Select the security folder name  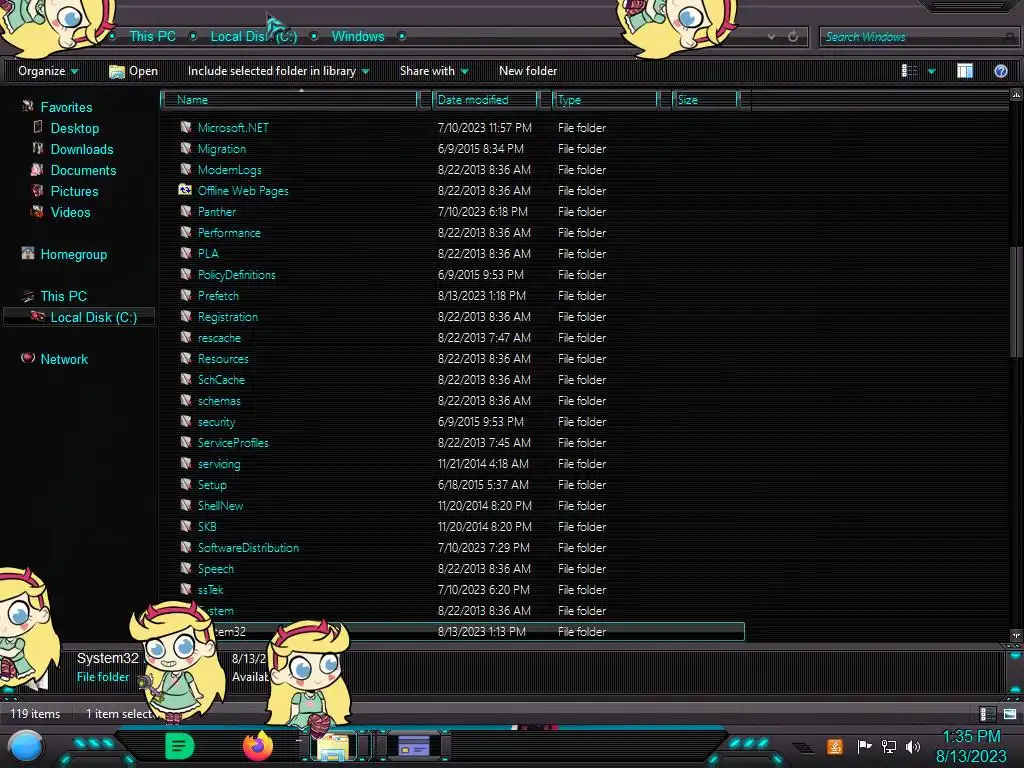tap(216, 422)
